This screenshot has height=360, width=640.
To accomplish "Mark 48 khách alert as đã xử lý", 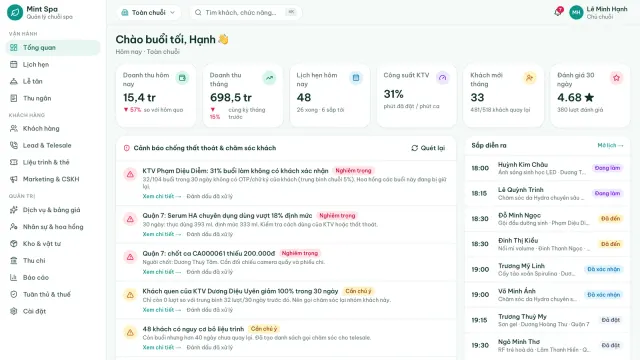I will tap(209, 347).
